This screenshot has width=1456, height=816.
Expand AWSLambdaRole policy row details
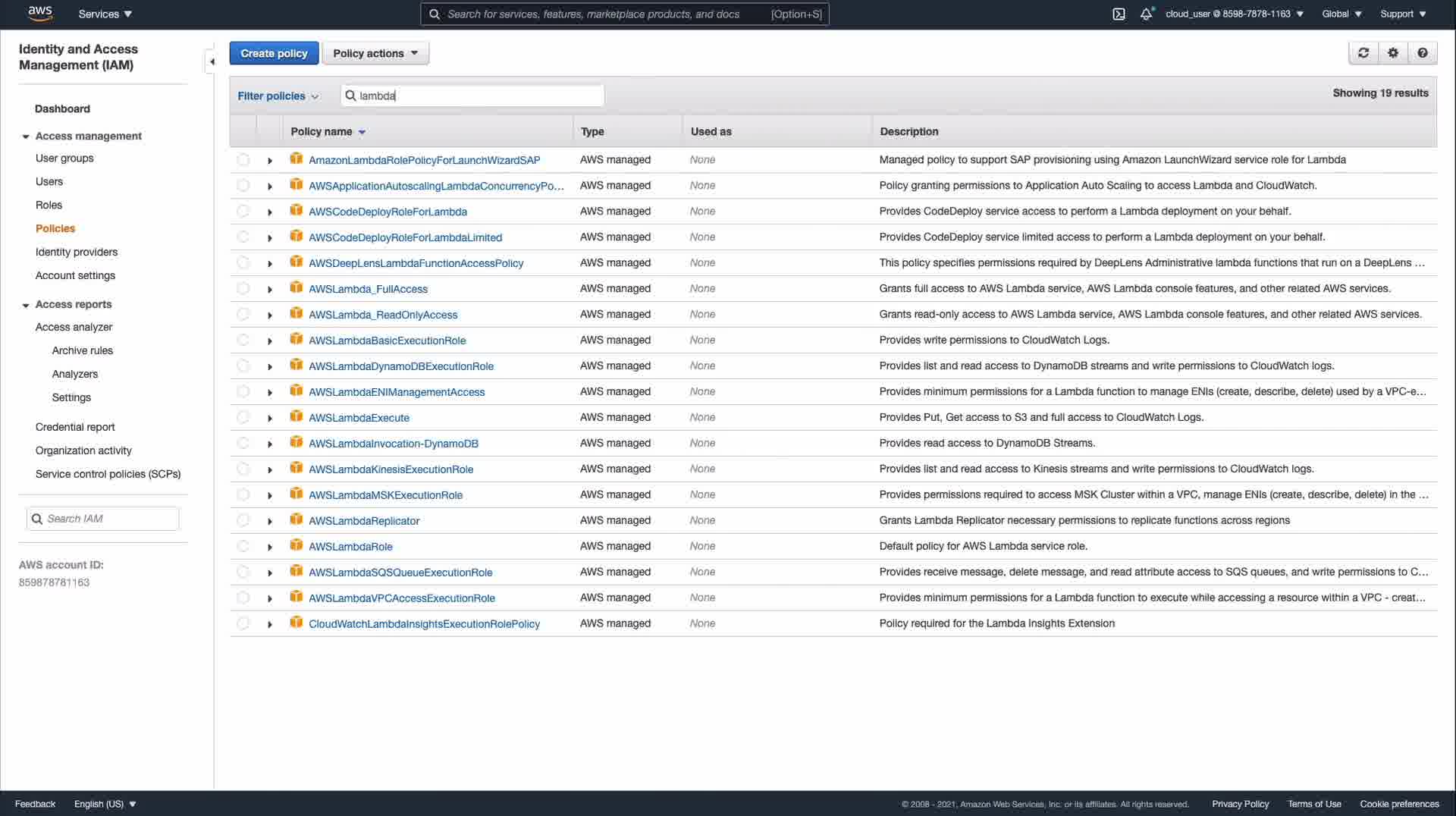(x=270, y=548)
